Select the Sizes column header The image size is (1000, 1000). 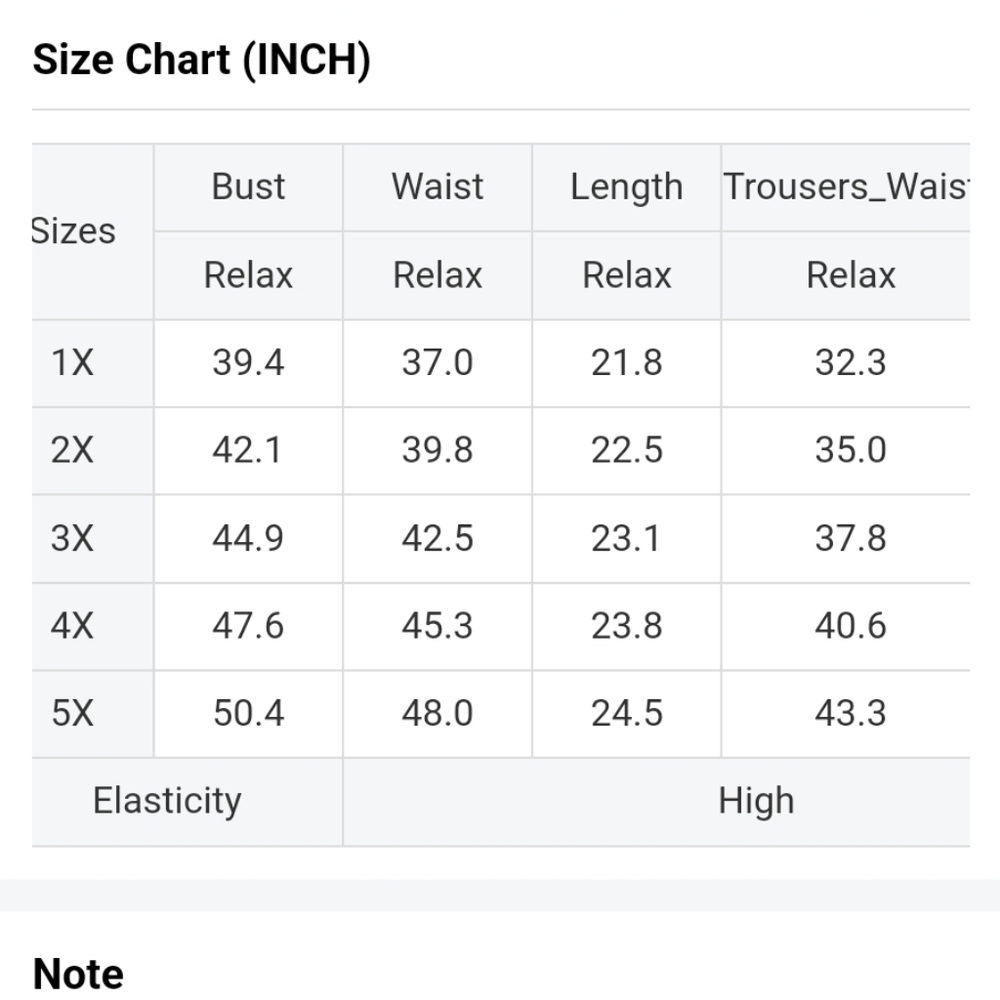74,231
